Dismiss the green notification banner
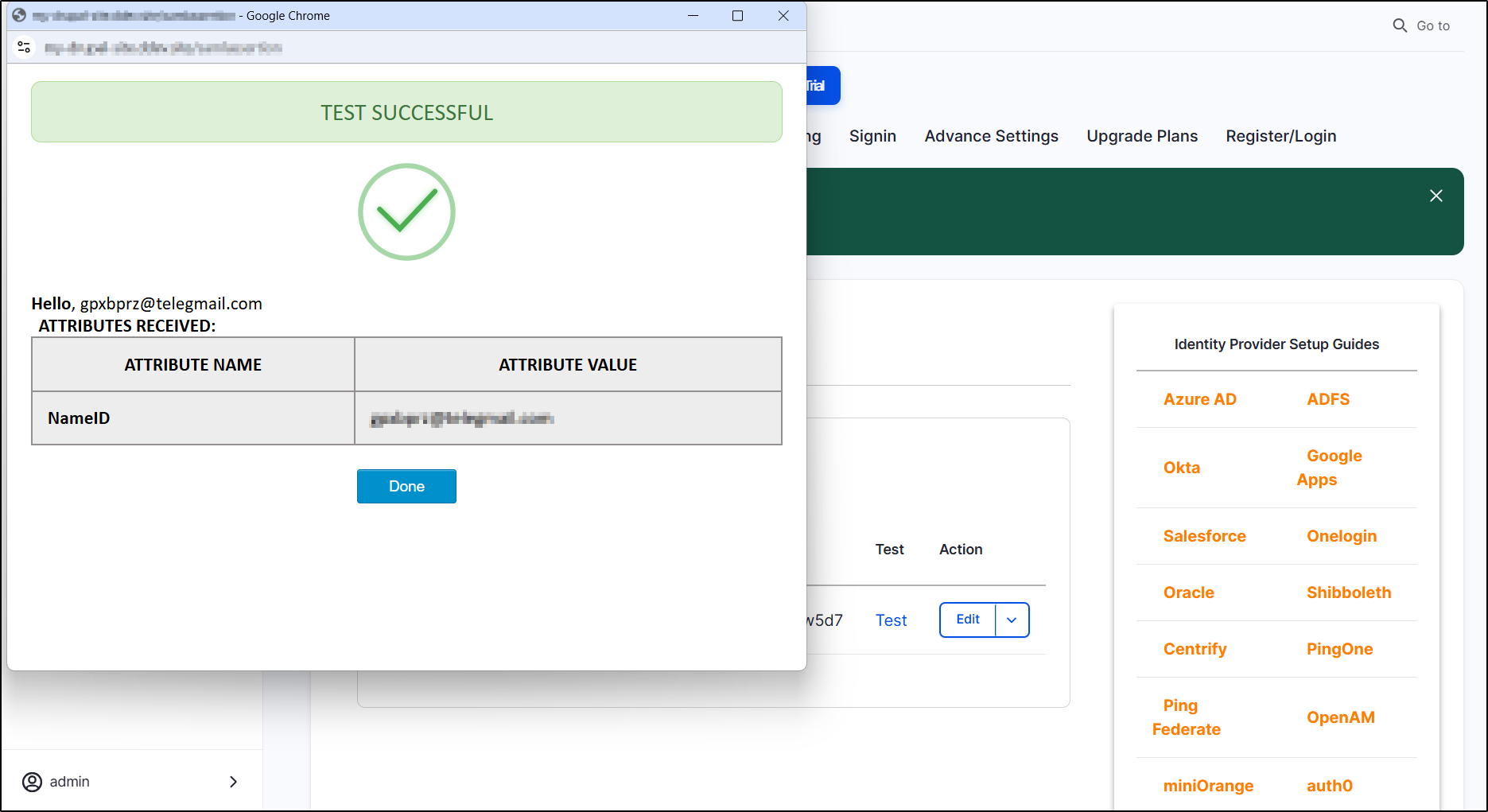Screen dimensions: 1488x812 click(x=1436, y=195)
